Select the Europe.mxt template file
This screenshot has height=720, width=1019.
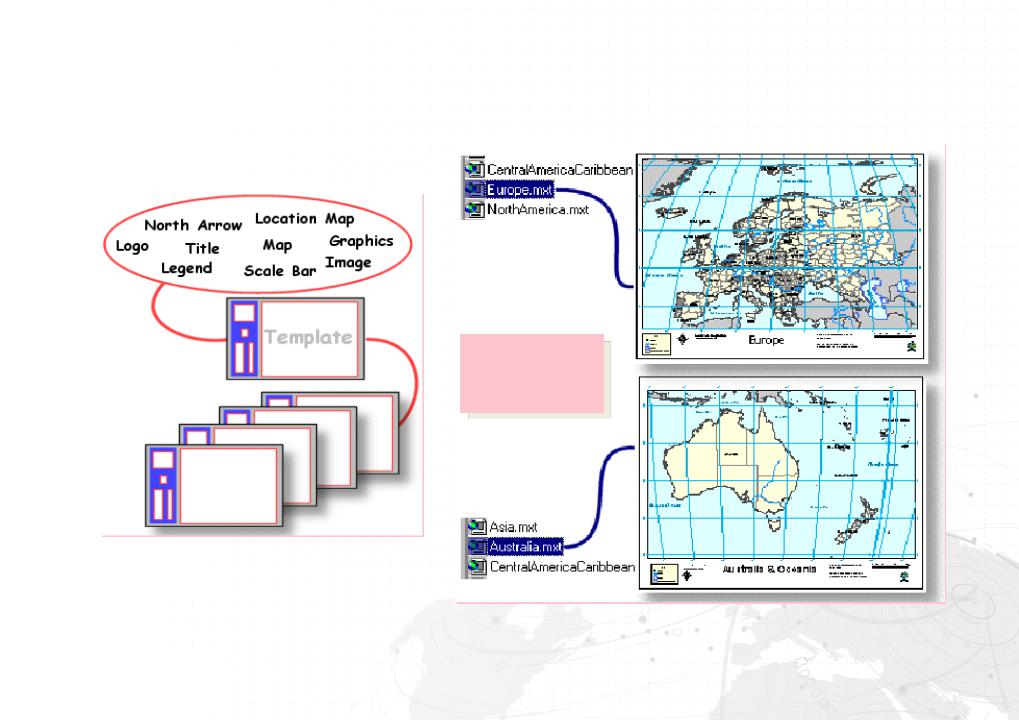[x=520, y=190]
